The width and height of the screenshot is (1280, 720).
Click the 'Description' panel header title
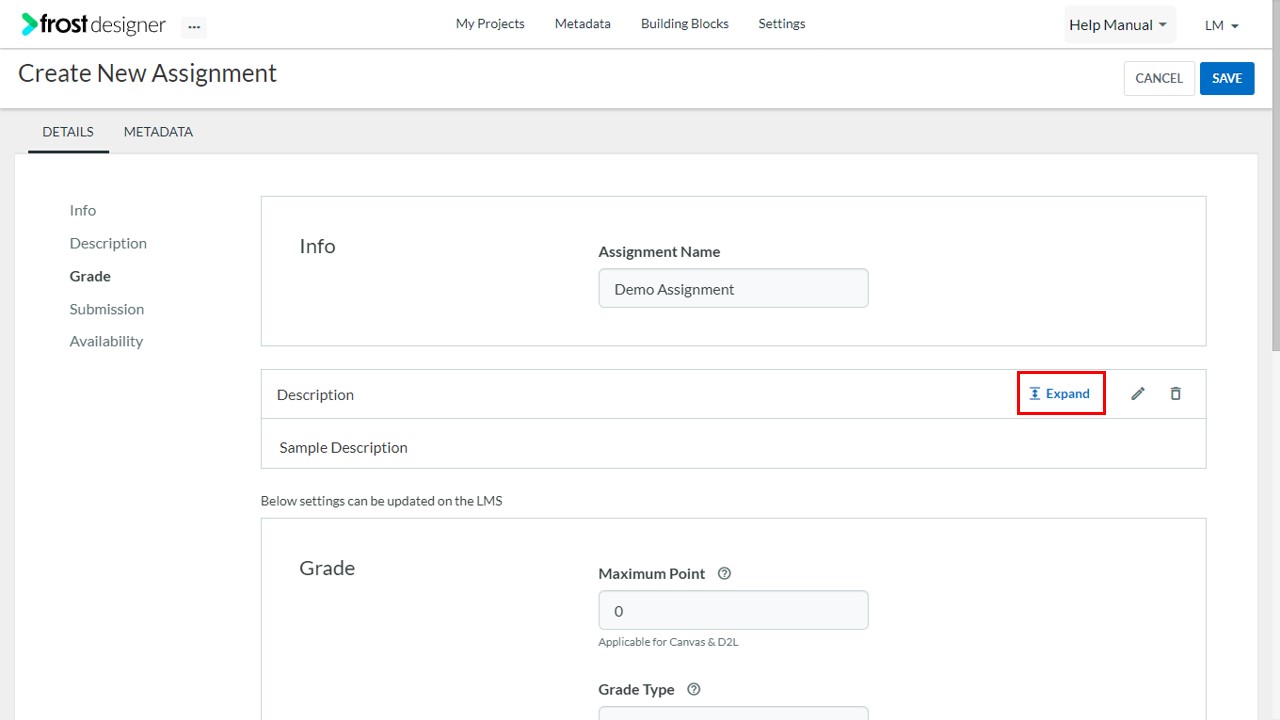tap(315, 394)
